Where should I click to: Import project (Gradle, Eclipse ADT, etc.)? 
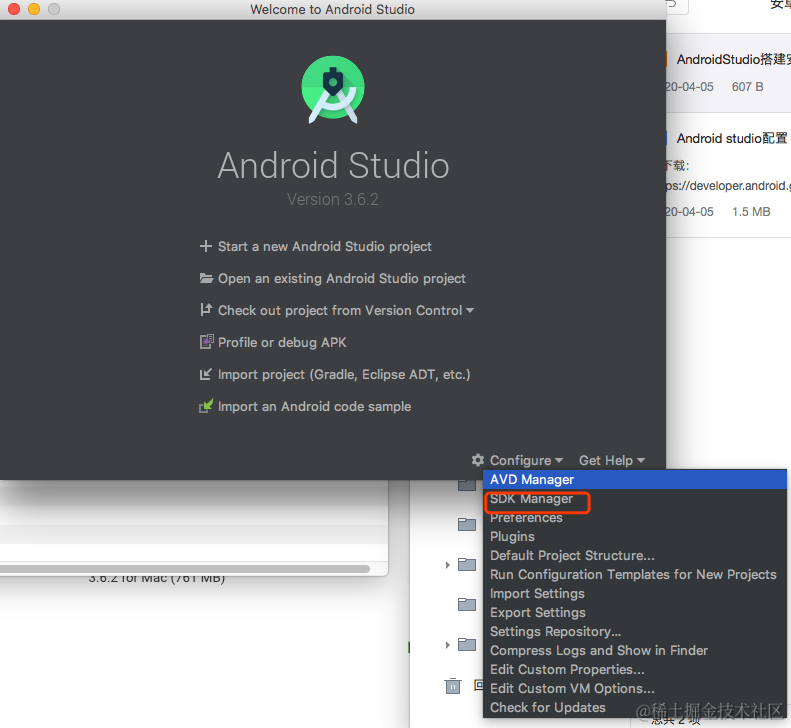[344, 374]
